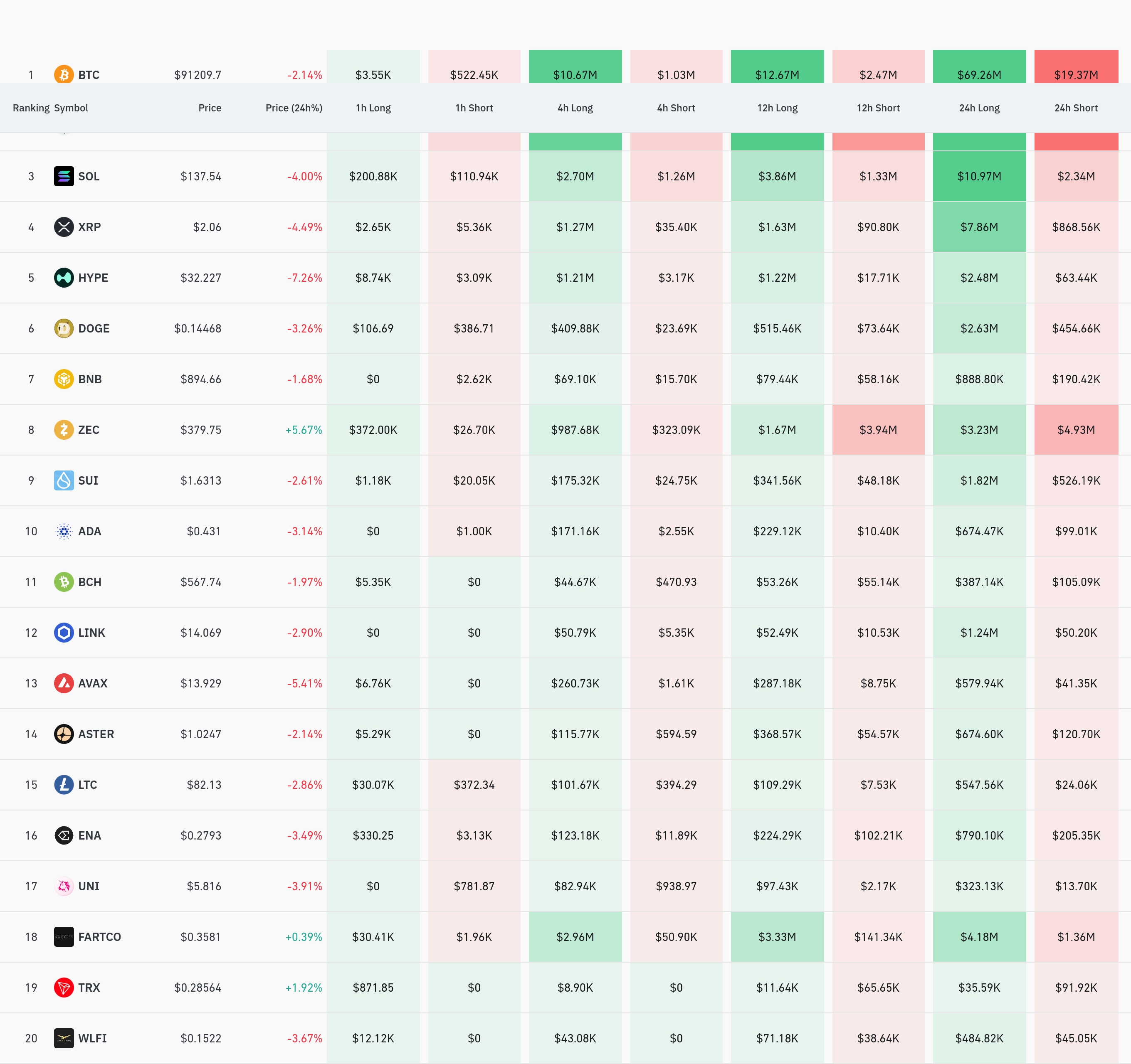Sort table by Price (24h%) header
The height and width of the screenshot is (1064, 1131).
click(294, 108)
